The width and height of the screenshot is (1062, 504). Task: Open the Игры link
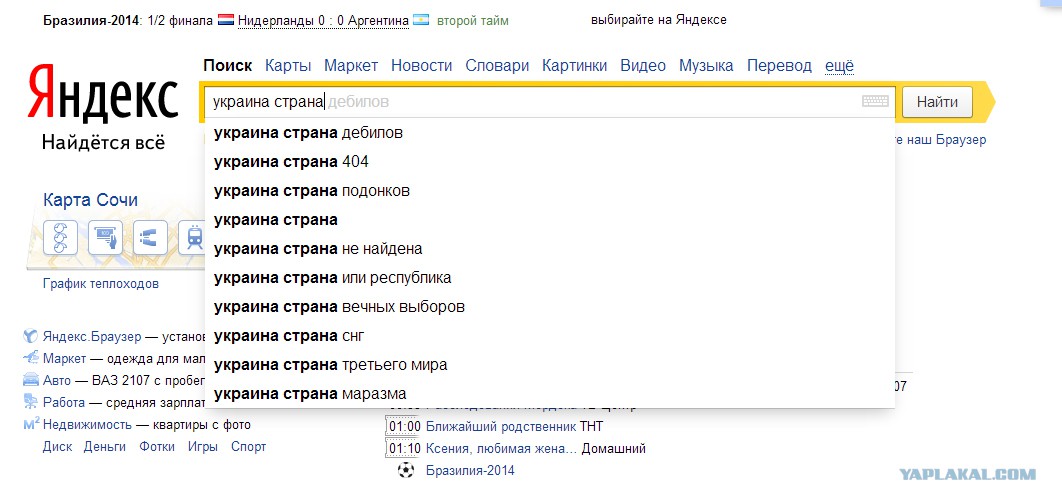coord(203,446)
